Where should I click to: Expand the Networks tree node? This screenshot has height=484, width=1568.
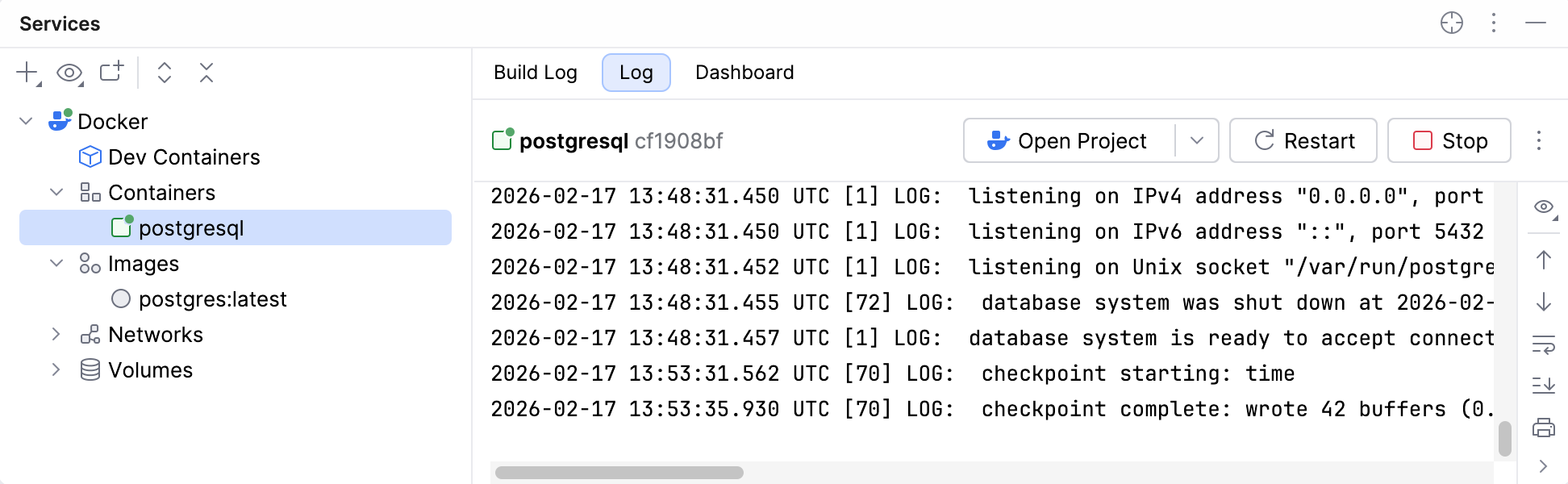pyautogui.click(x=56, y=334)
